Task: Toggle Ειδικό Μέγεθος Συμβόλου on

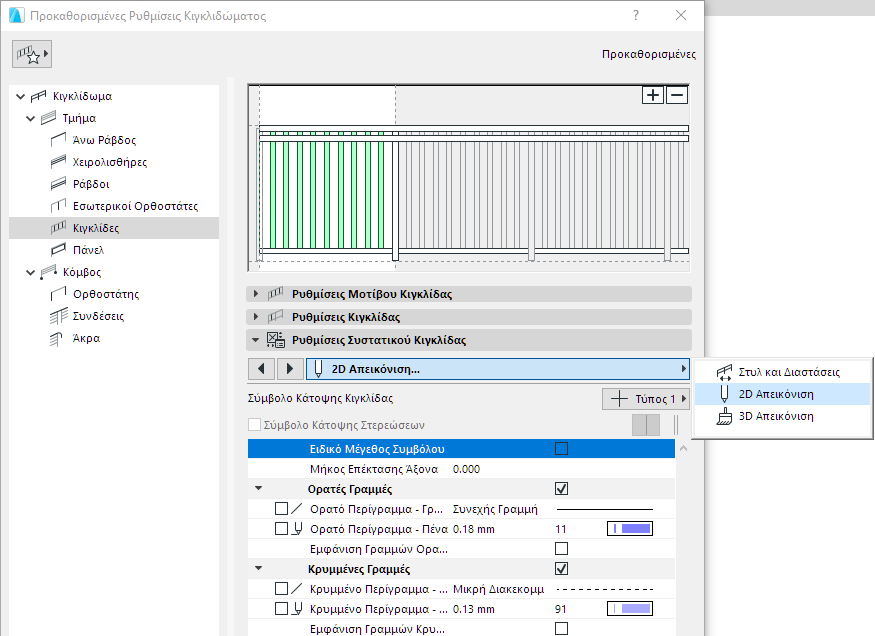Action: tap(563, 448)
